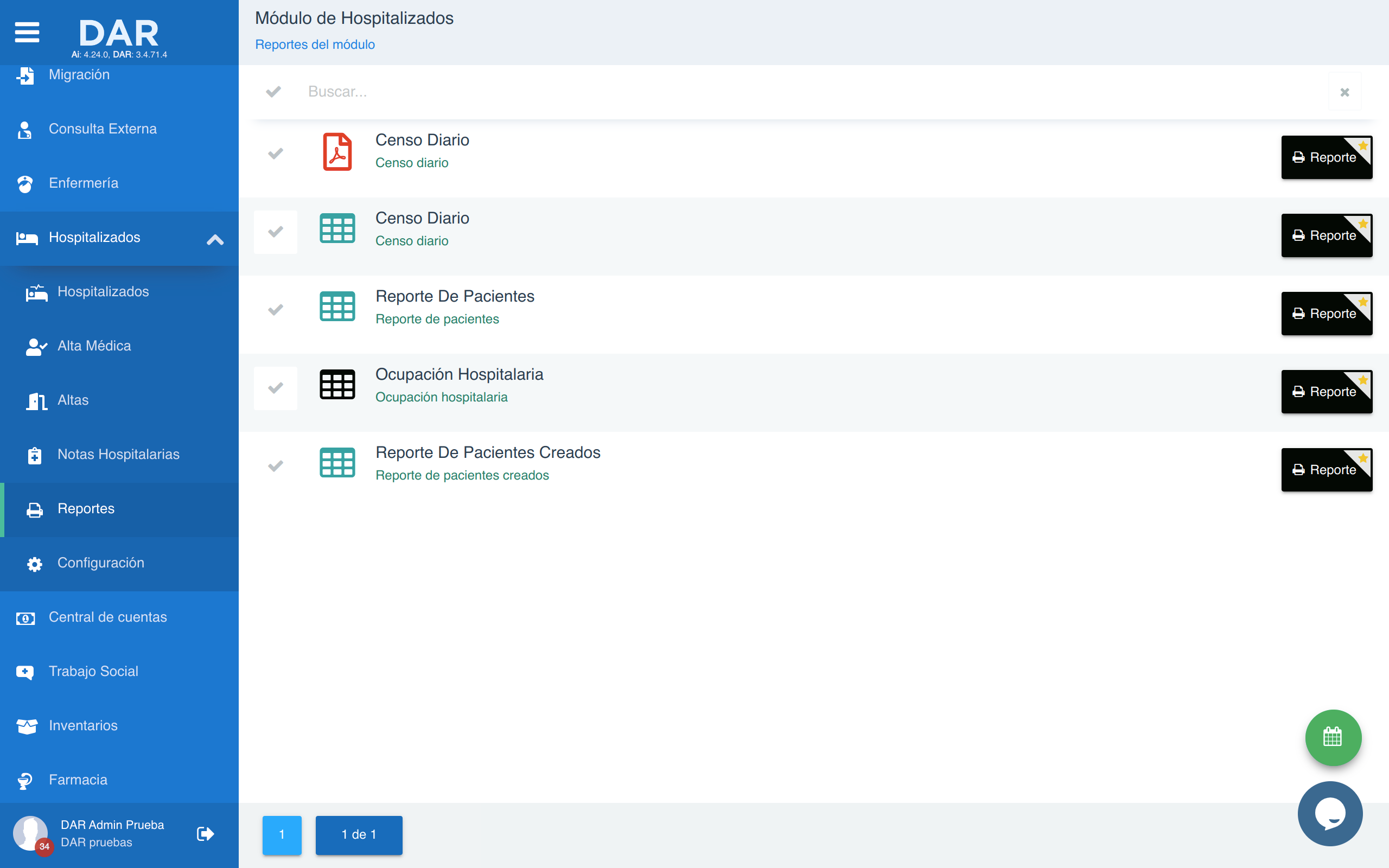Click the black table icon for Ocupación Hospitalaria
Screen dimensions: 1389x868
click(x=337, y=385)
